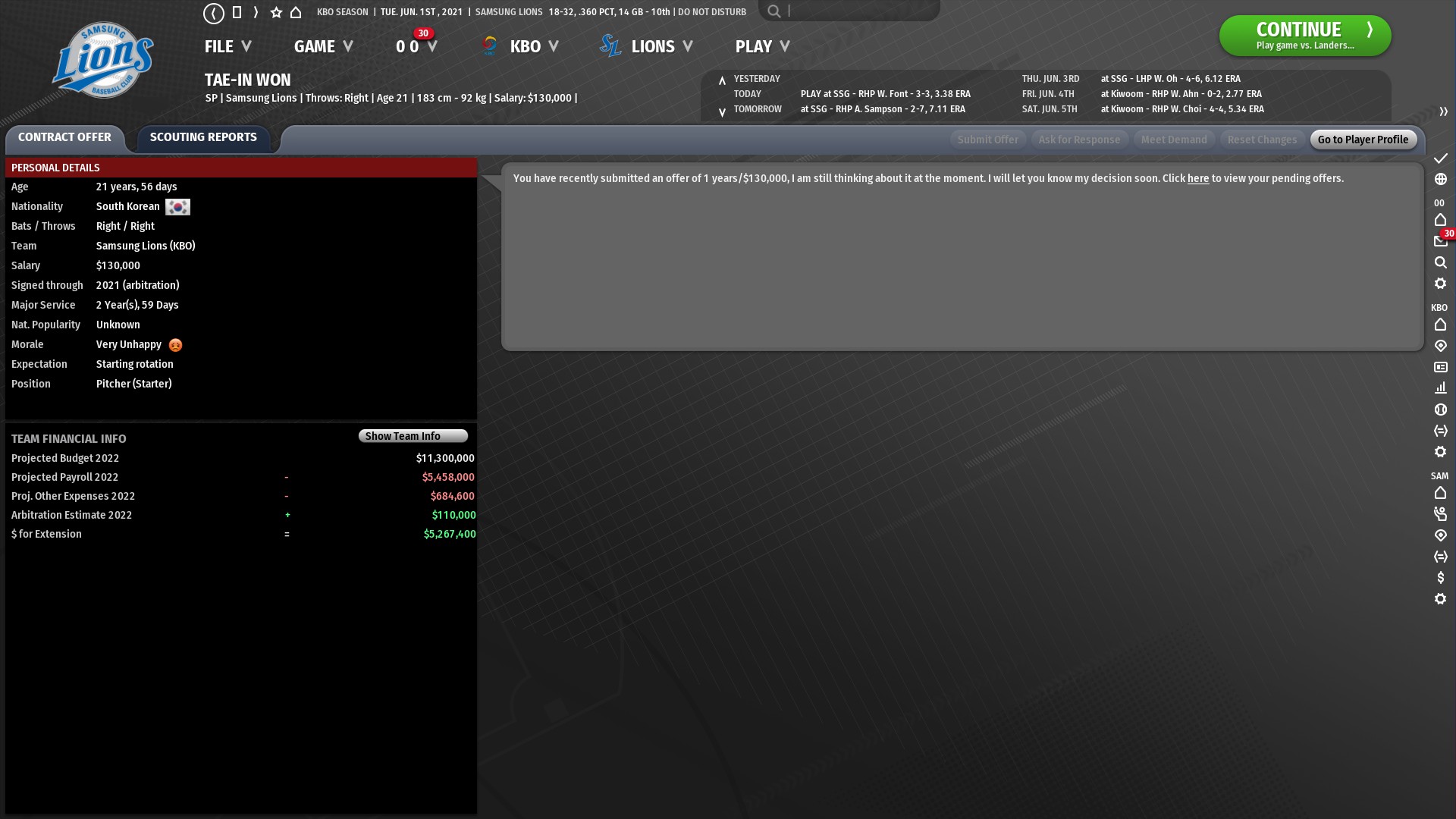Open the sidebar magnifier search icon
The width and height of the screenshot is (1456, 819).
point(1440,262)
